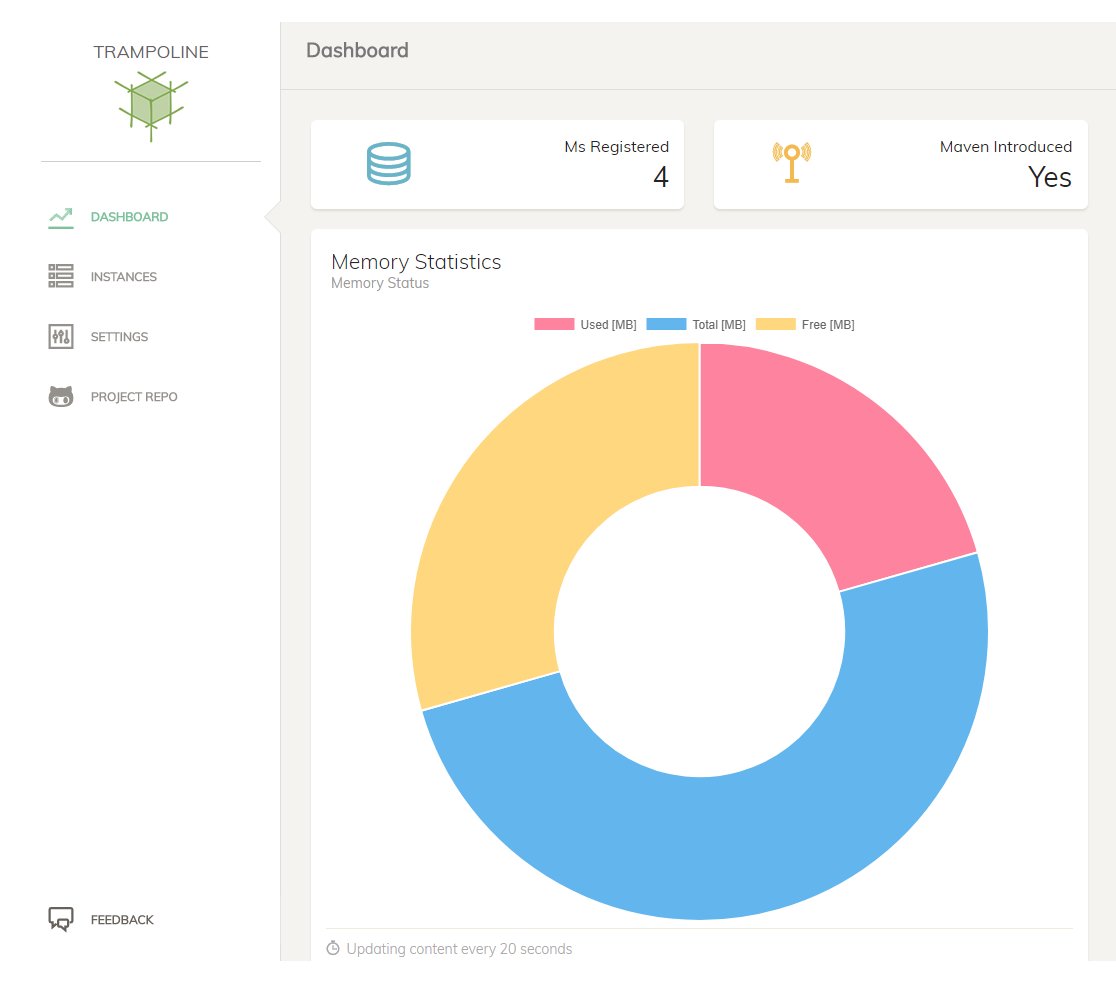Click the Free [MB] legend label
1116x984 pixels.
[x=828, y=324]
